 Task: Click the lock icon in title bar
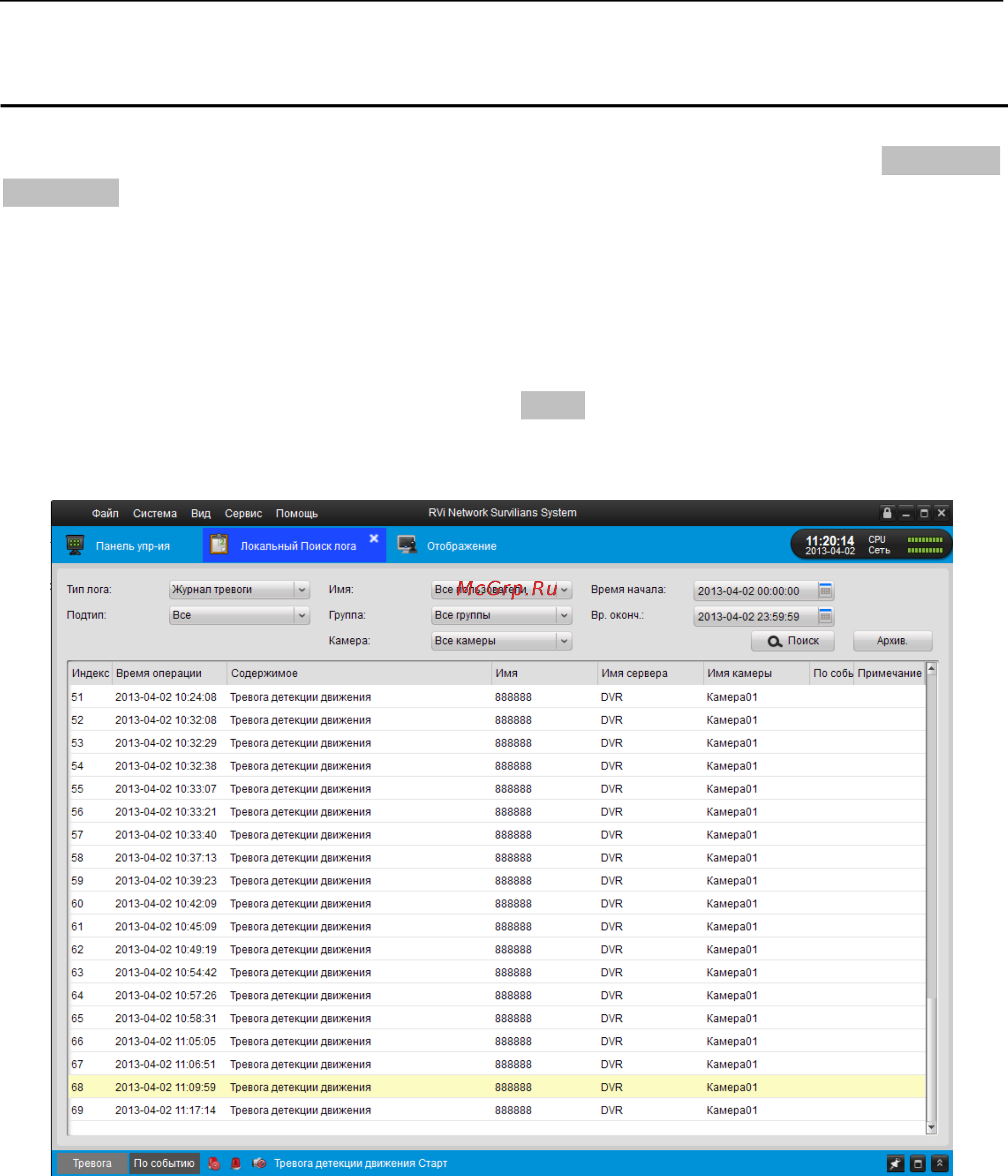point(887,513)
